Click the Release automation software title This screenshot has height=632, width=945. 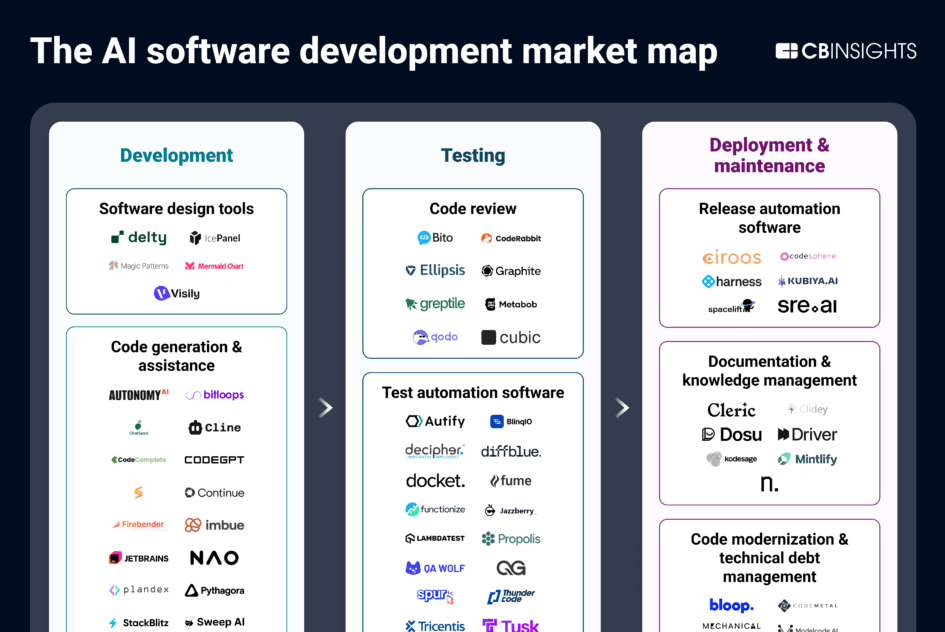[769, 218]
